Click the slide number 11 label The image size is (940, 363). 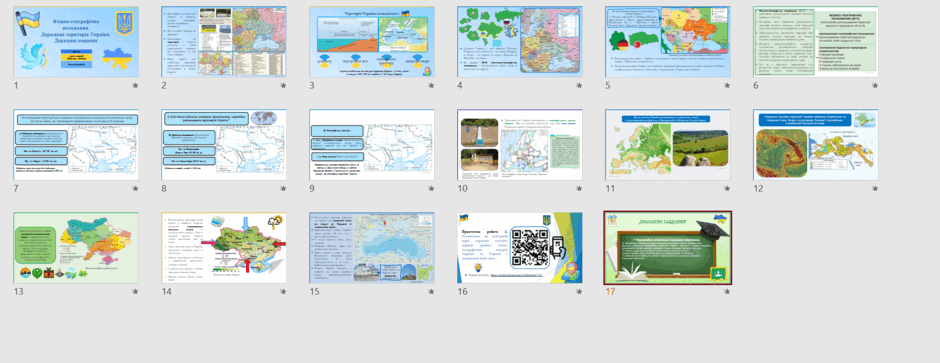(610, 189)
